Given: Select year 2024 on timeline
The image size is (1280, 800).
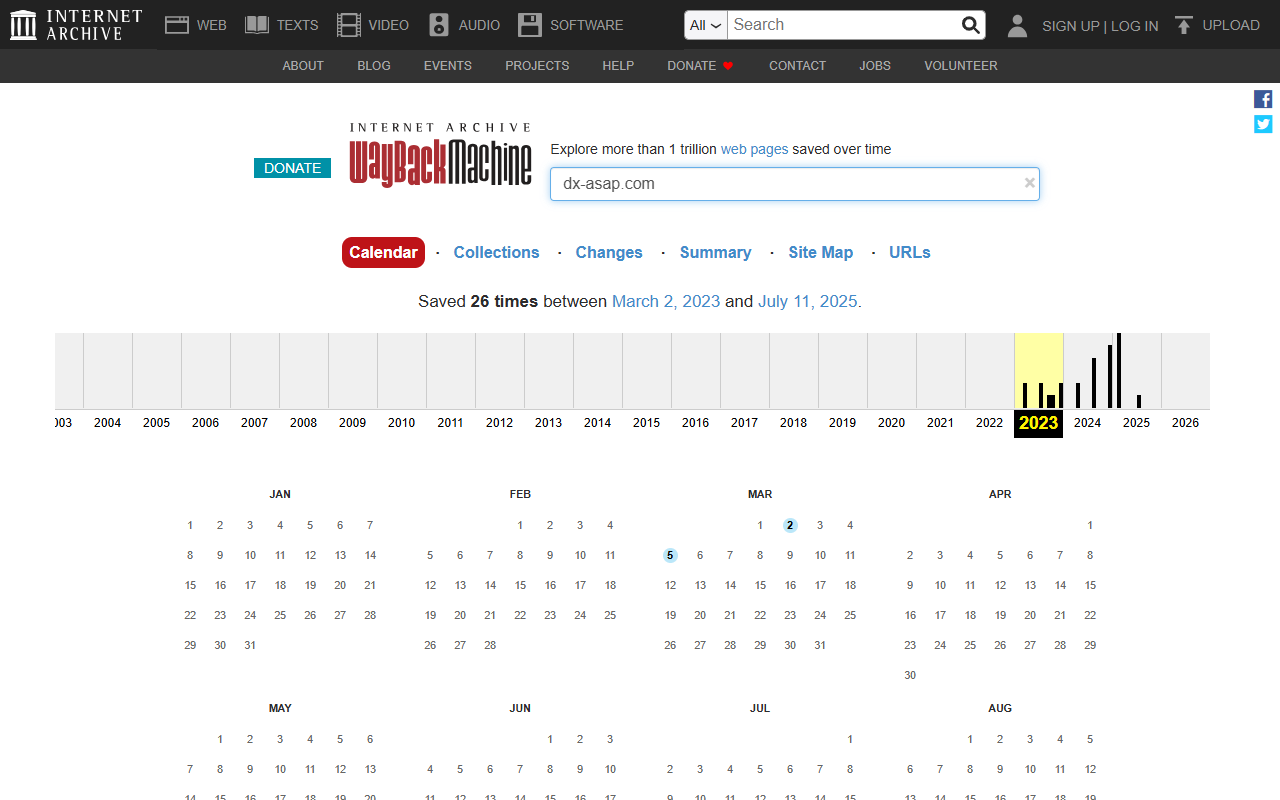Looking at the screenshot, I should click(x=1087, y=423).
